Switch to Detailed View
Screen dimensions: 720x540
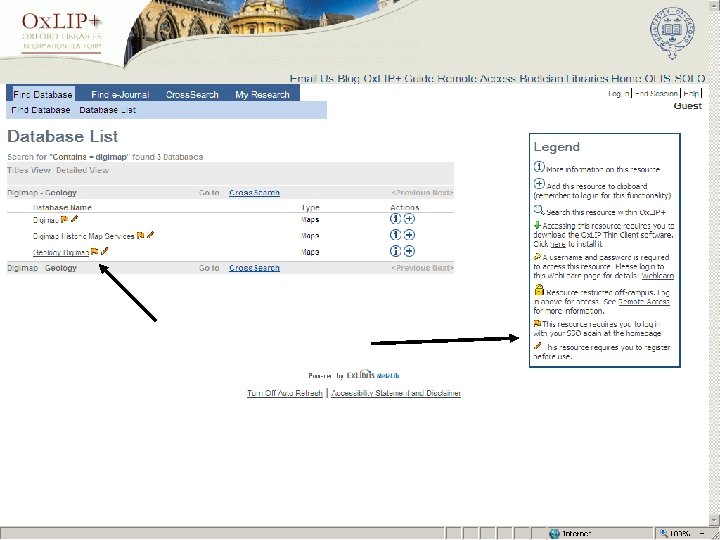[82, 170]
